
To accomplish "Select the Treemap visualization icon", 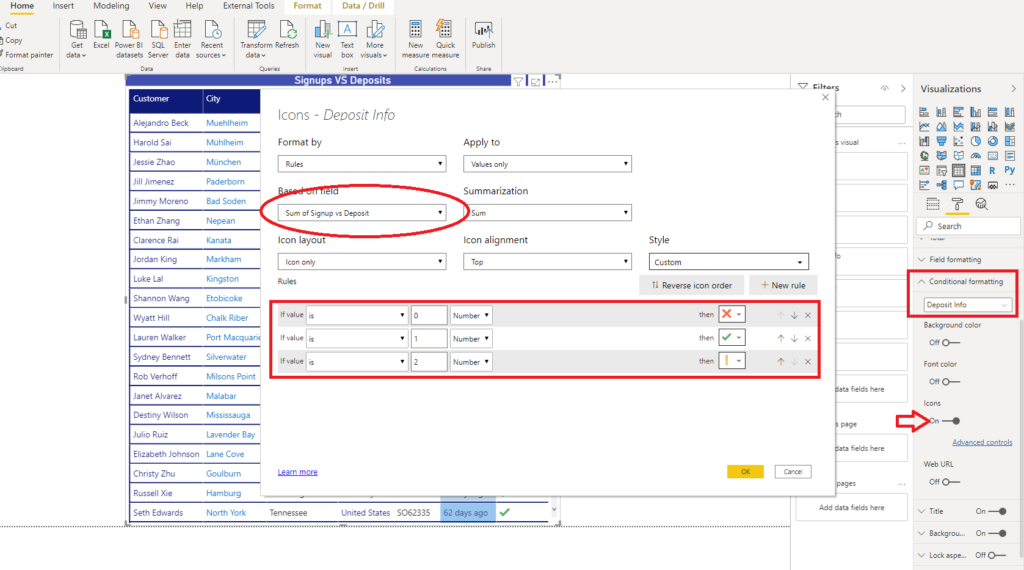I will point(1010,141).
